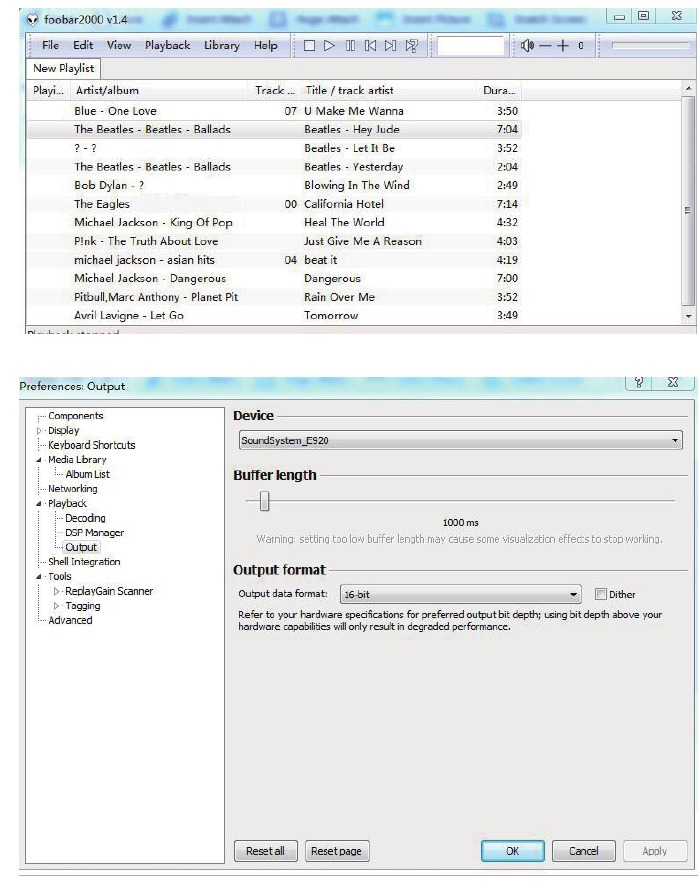Screen dimensions: 699x887
Task: Open the Edit menu
Action: [x=83, y=45]
